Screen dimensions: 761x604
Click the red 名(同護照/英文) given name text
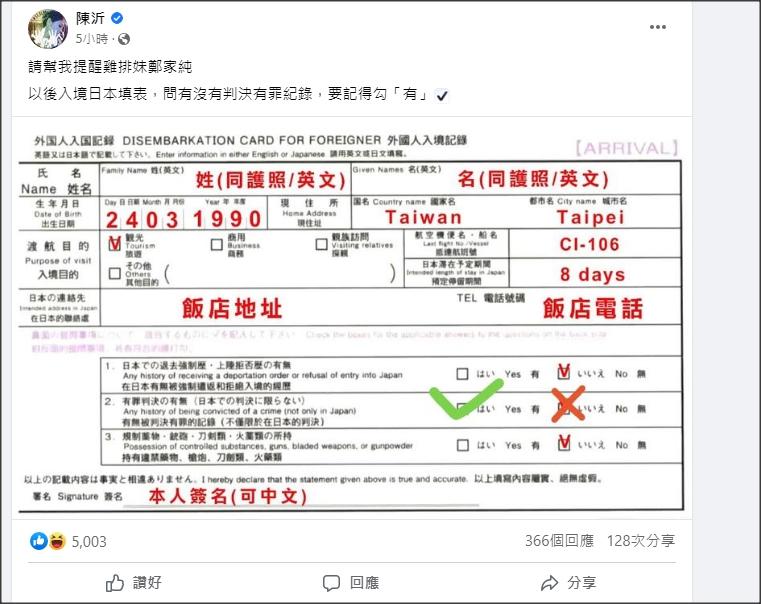pyautogui.click(x=533, y=179)
